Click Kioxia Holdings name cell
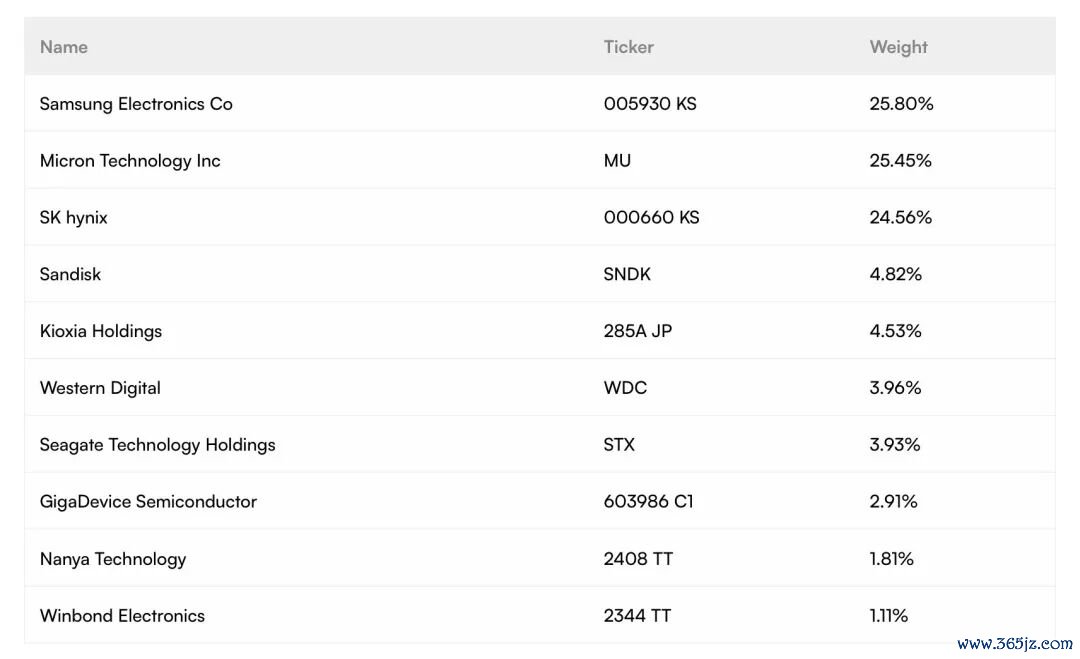This screenshot has height=659, width=1080. pos(101,331)
